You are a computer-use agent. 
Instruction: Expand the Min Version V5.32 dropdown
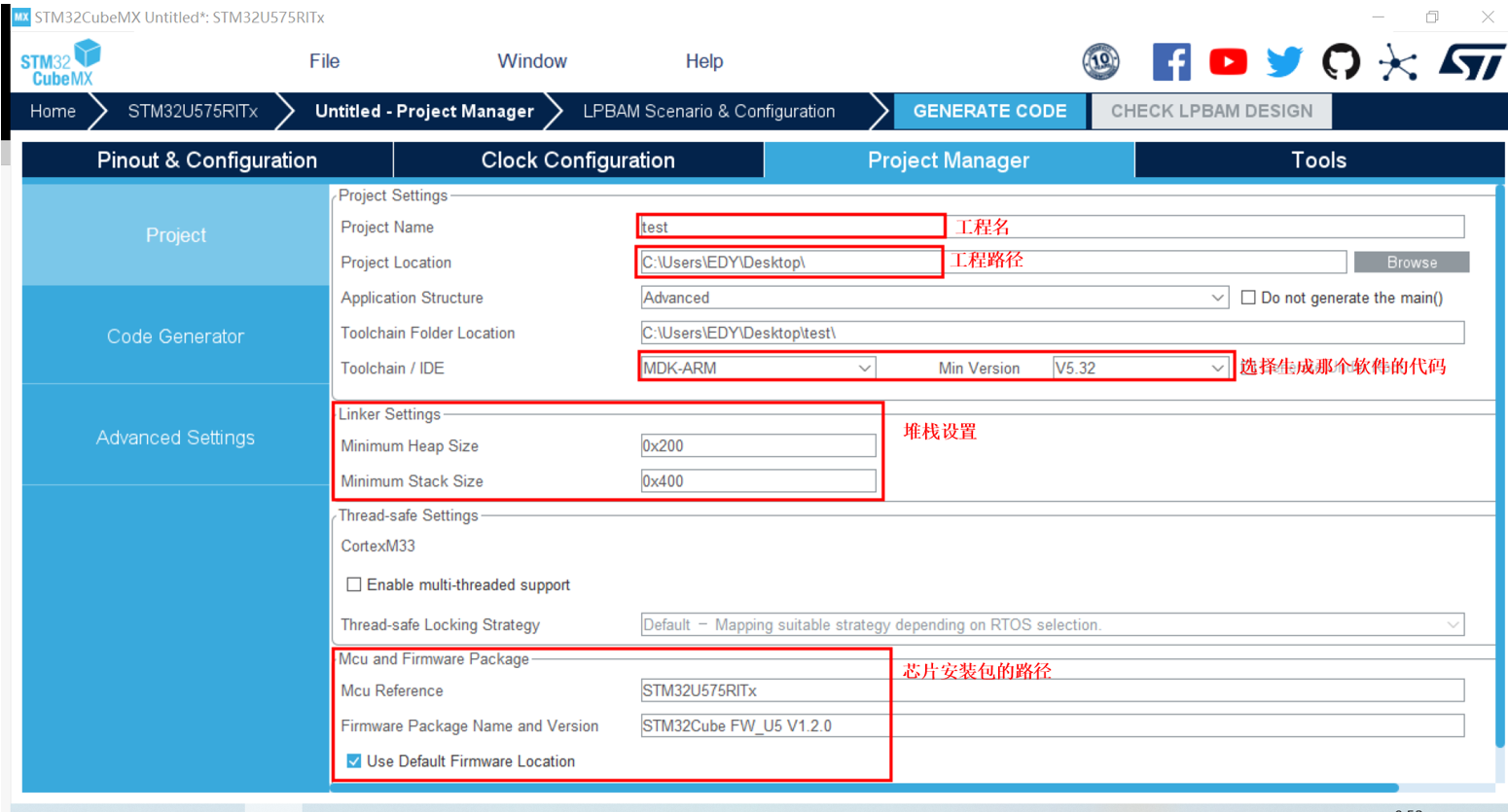click(1216, 369)
